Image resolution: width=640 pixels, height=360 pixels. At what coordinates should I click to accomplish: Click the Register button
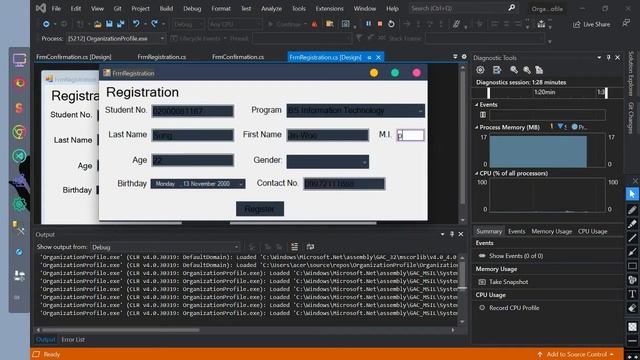260,209
